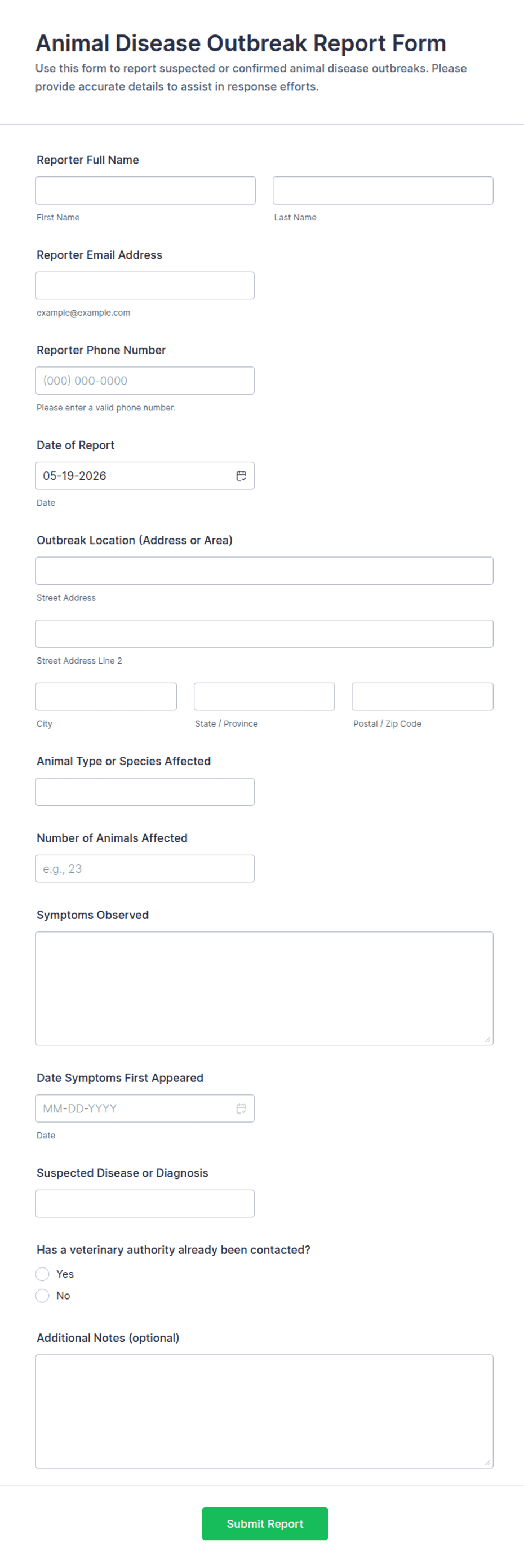Click inside the Symptoms Observed text area
Viewport: 524px width, 1568px height.
click(x=264, y=988)
